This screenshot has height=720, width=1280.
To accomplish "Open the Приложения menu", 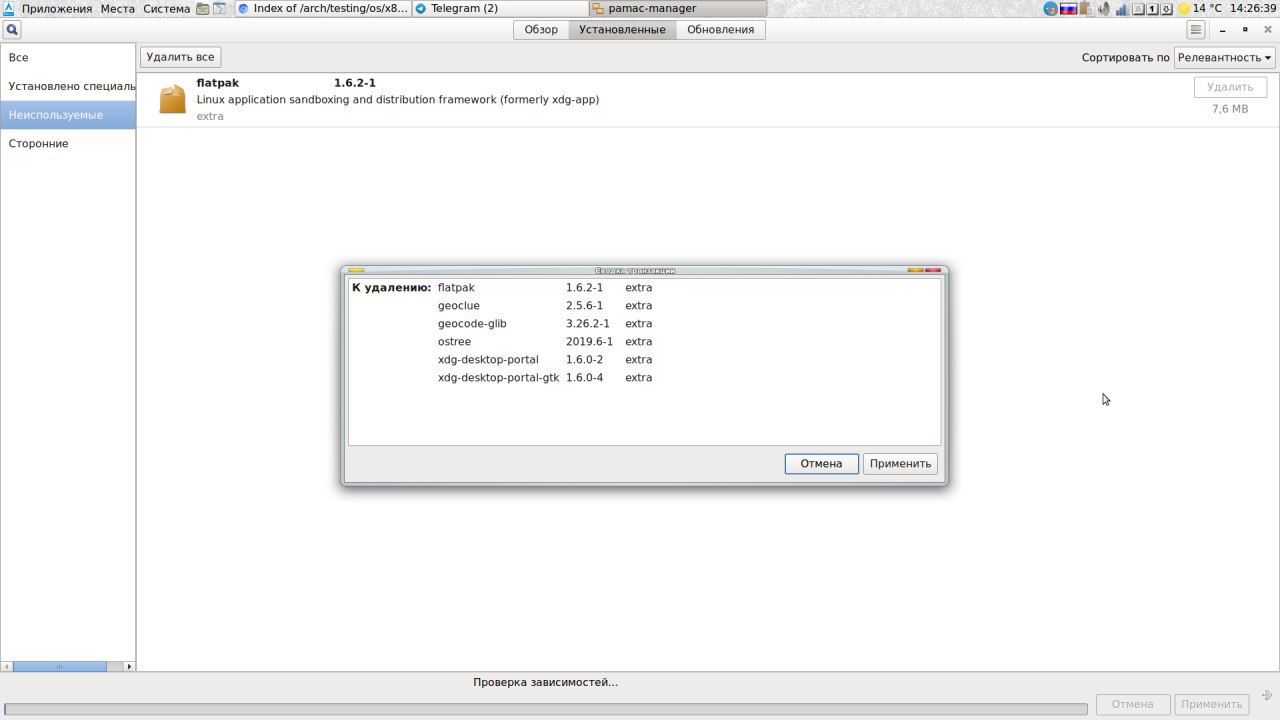I will pyautogui.click(x=57, y=8).
